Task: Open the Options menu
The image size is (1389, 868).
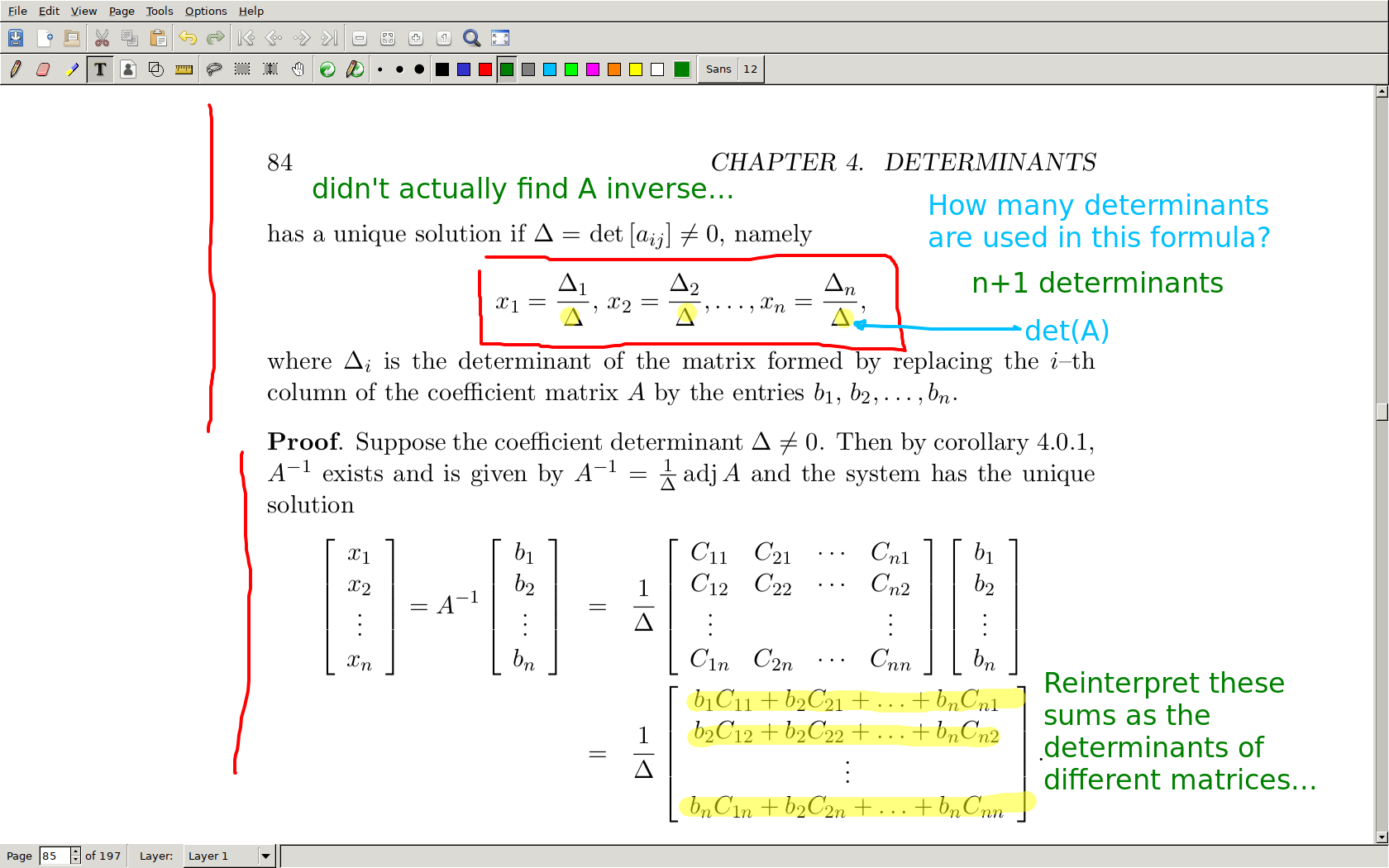Action: click(x=206, y=11)
